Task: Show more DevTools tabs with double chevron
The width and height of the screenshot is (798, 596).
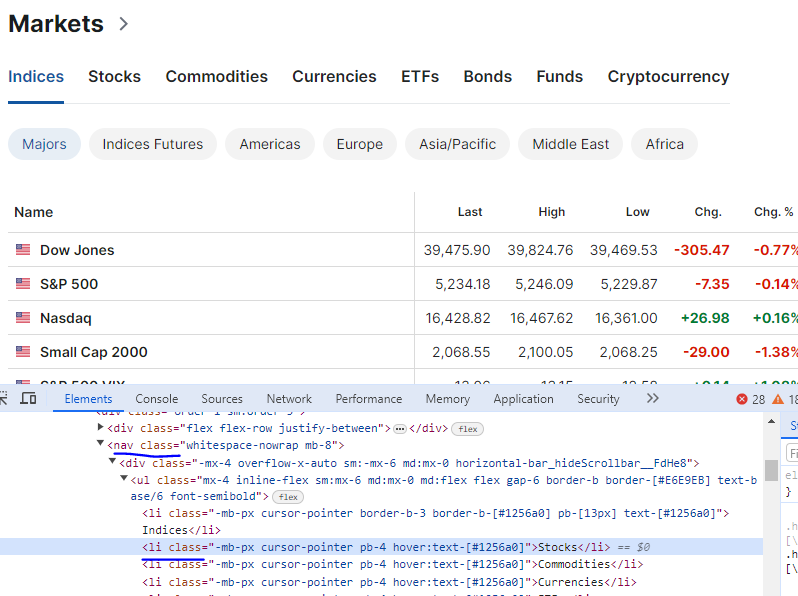Action: click(652, 398)
